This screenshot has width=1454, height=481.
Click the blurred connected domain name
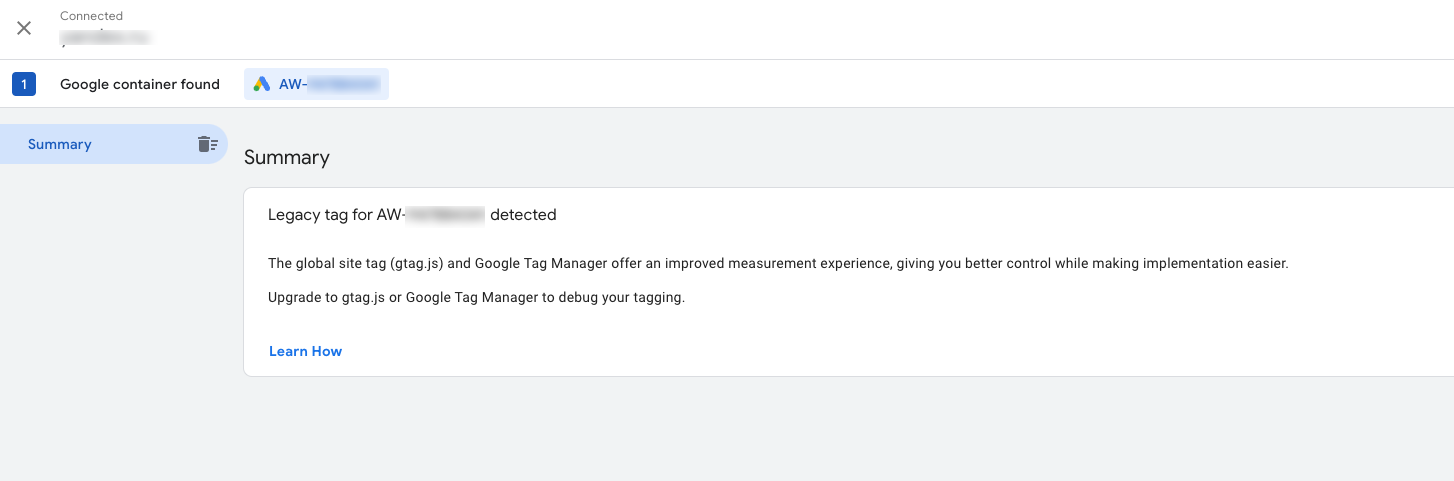point(105,38)
